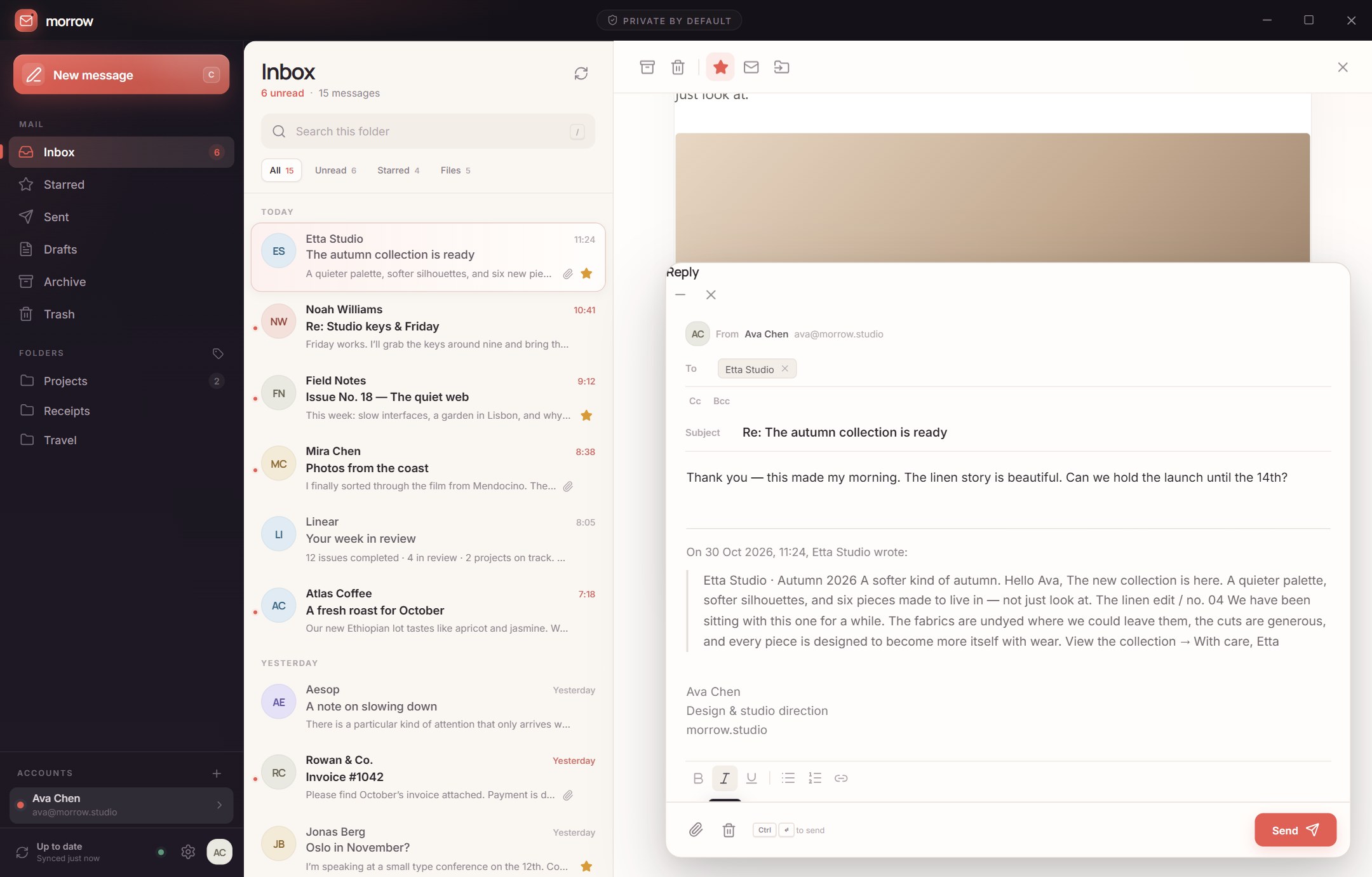Screen dimensions: 1372x877
Task: Expand the Ava Chen account chevron
Action: pos(219,805)
